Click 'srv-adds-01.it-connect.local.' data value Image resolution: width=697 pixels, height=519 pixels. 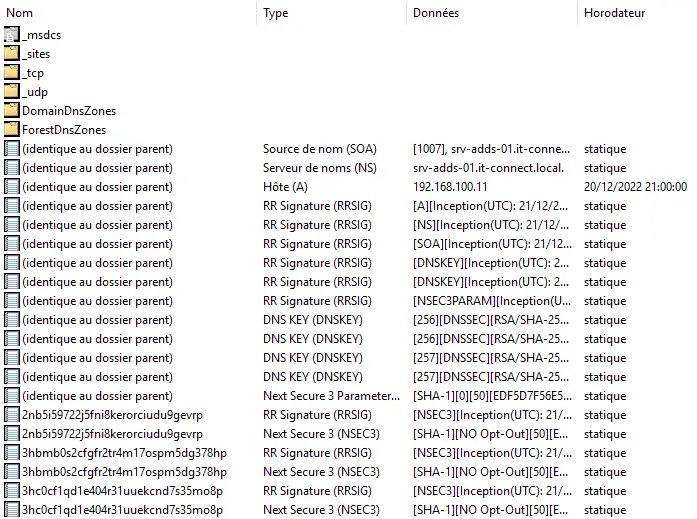click(x=488, y=168)
